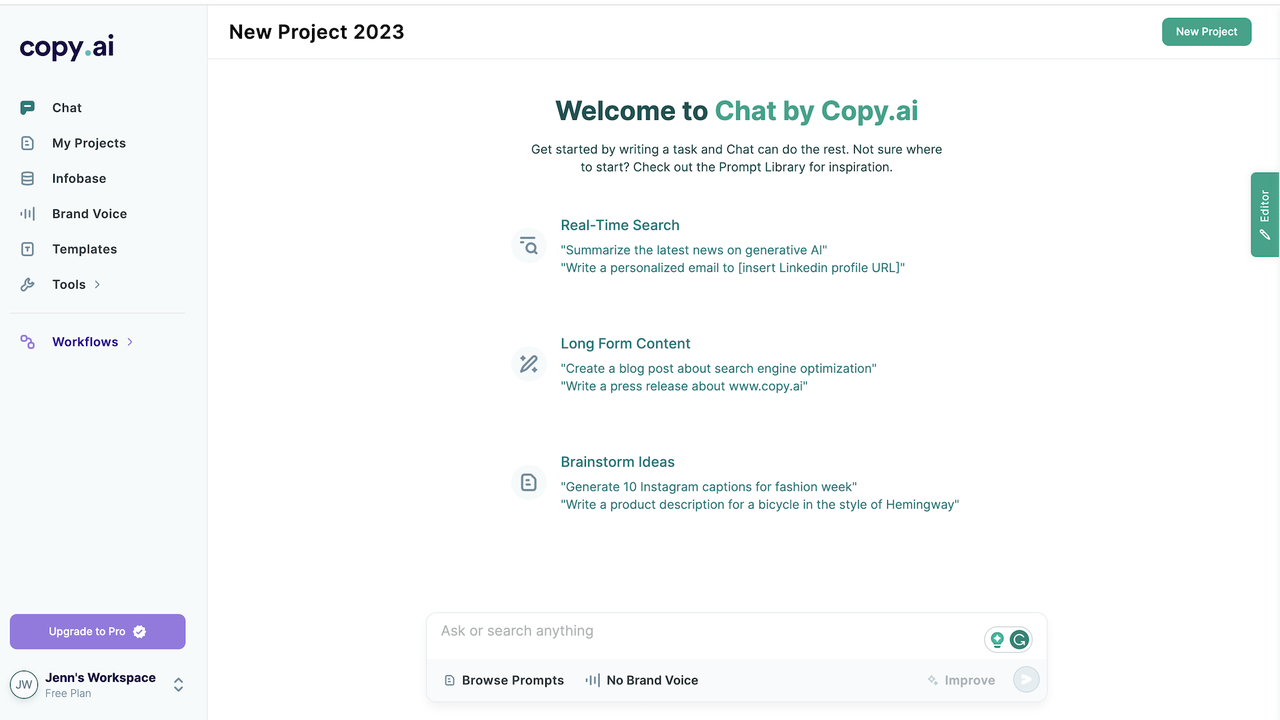The width and height of the screenshot is (1280, 720).
Task: Click the Templates icon in sidebar
Action: pyautogui.click(x=28, y=249)
